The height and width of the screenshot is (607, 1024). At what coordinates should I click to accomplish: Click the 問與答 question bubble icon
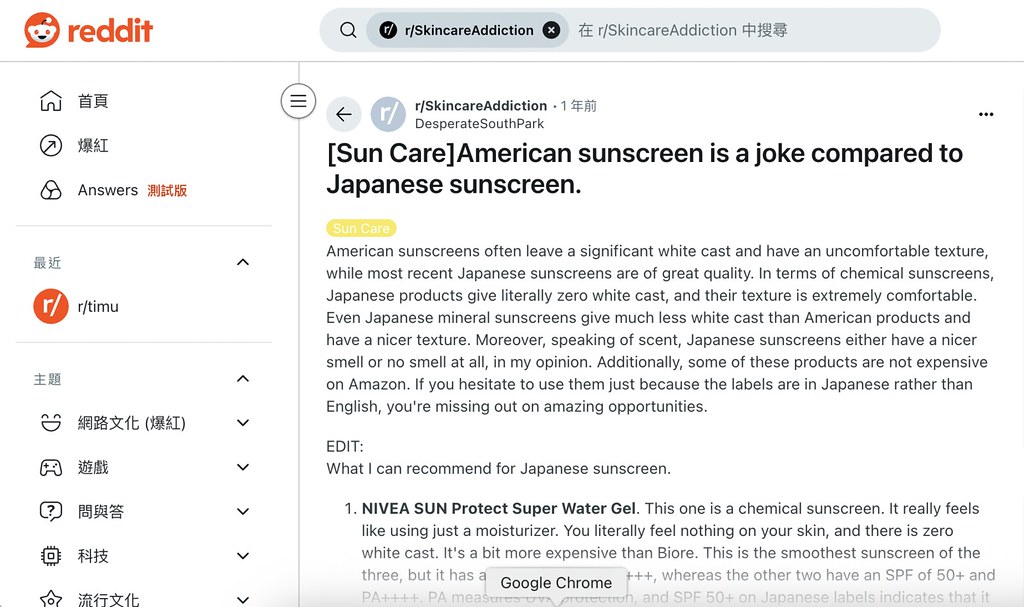coord(51,512)
